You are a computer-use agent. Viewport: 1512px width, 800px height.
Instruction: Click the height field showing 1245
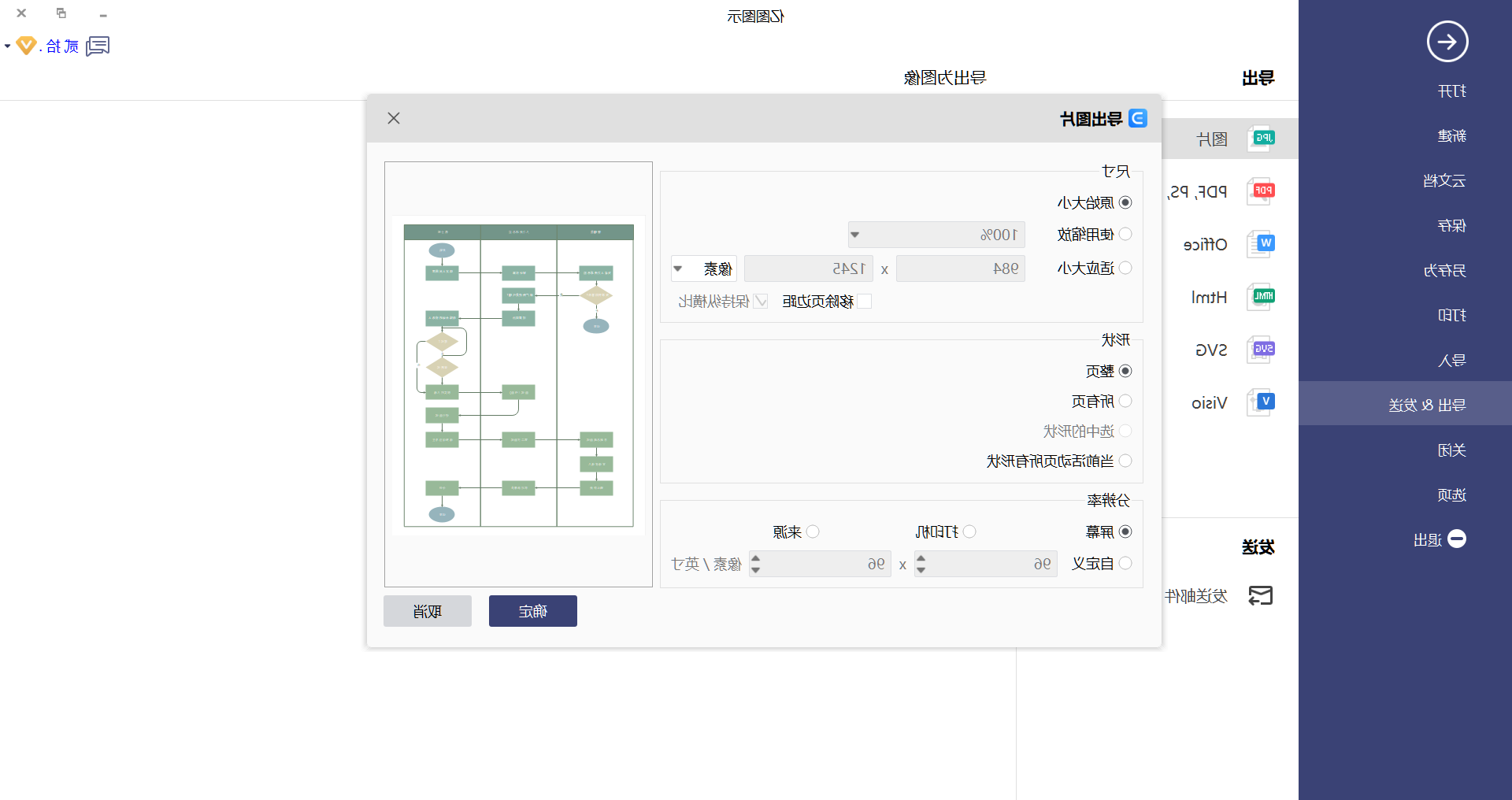pyautogui.click(x=808, y=269)
